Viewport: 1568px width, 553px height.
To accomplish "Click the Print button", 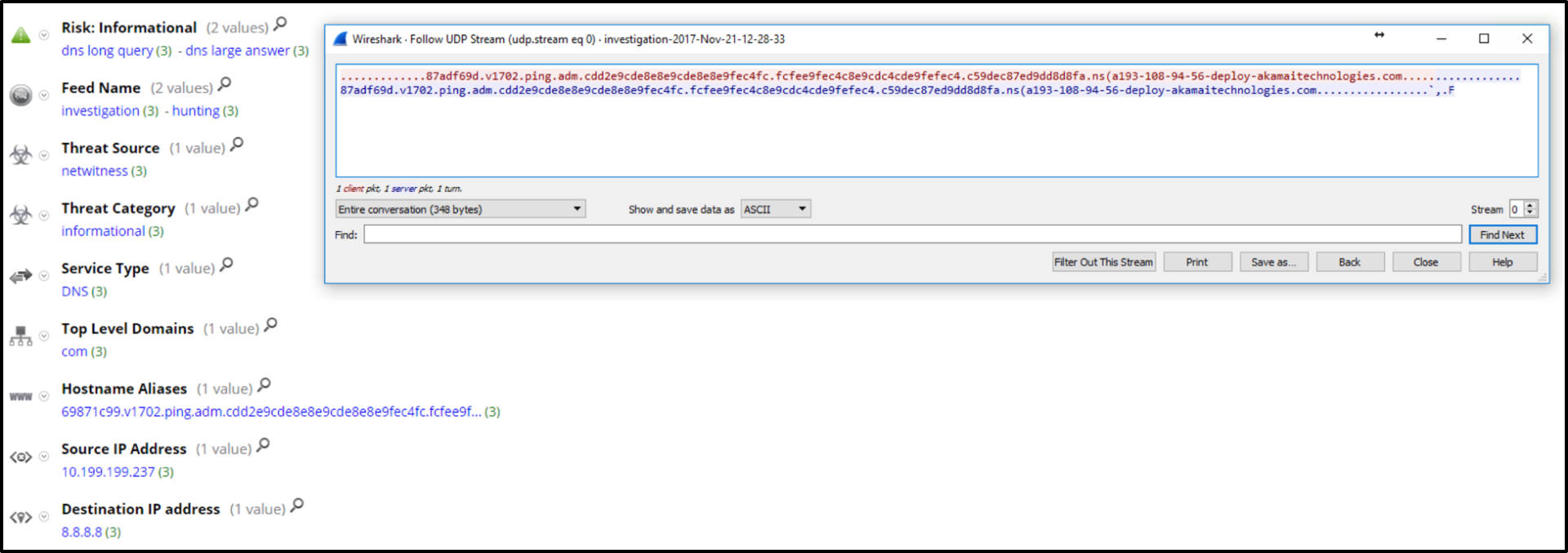I will (1197, 262).
